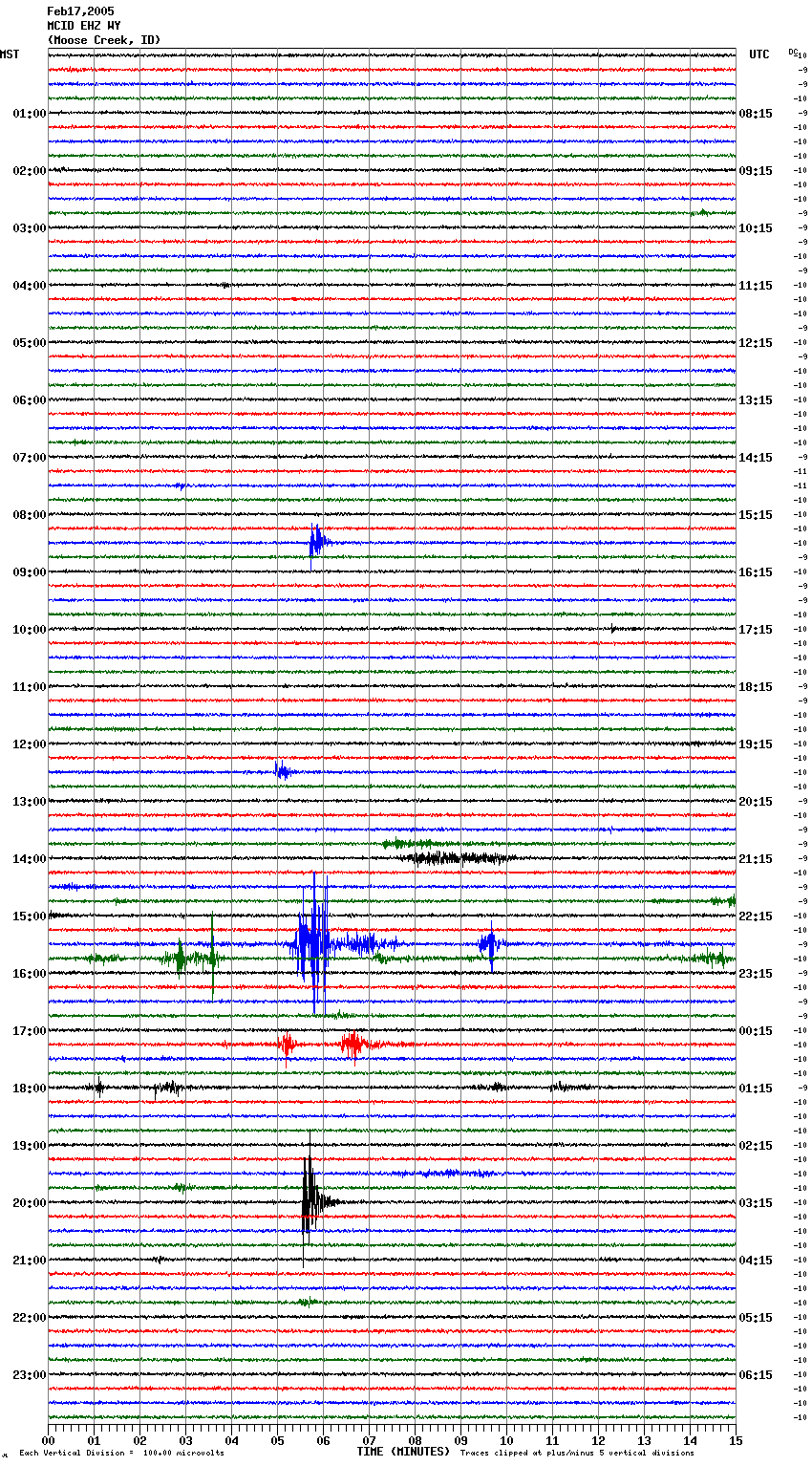Click the 09:15 UTC time label
The height and width of the screenshot is (1466, 812).
pyautogui.click(x=756, y=171)
